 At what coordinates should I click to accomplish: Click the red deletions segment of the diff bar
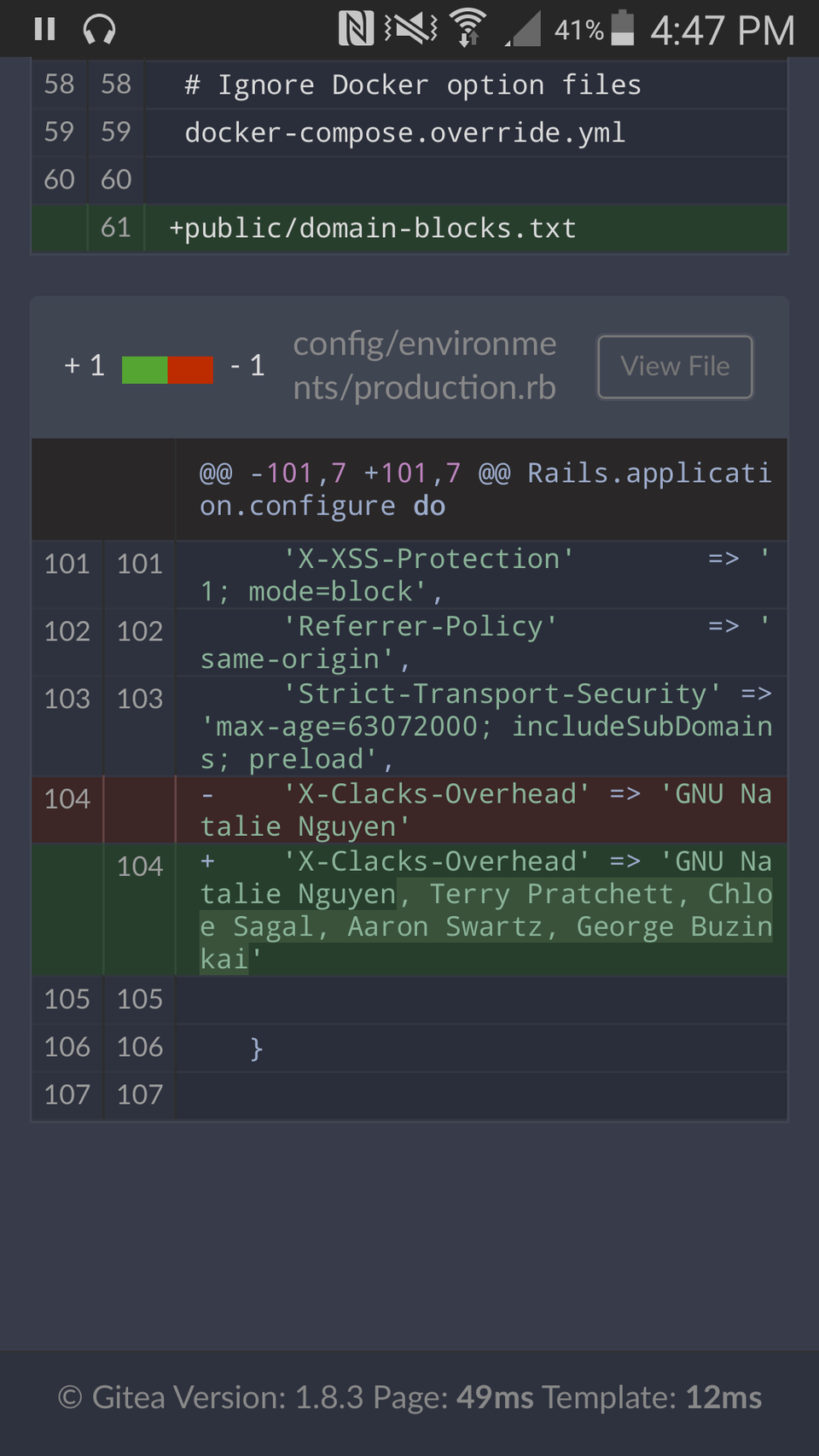(190, 369)
